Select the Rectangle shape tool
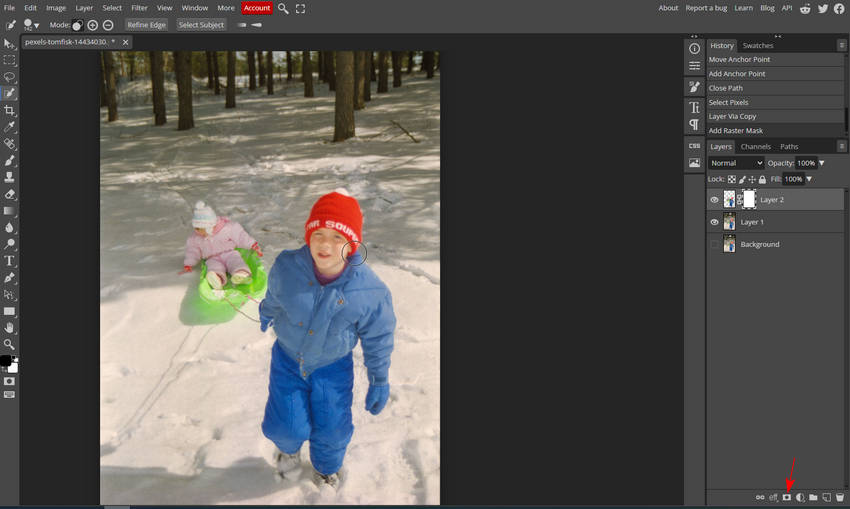Viewport: 850px width, 509px height. (9, 311)
